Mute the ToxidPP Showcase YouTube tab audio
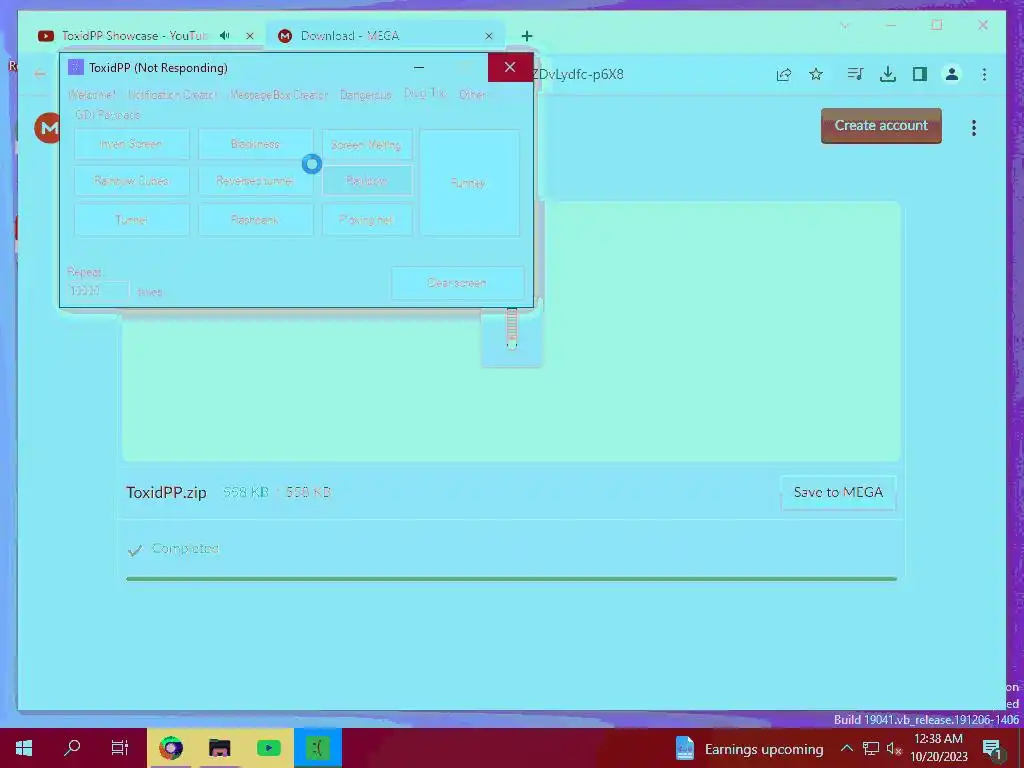The width and height of the screenshot is (1024, 768). tap(225, 35)
